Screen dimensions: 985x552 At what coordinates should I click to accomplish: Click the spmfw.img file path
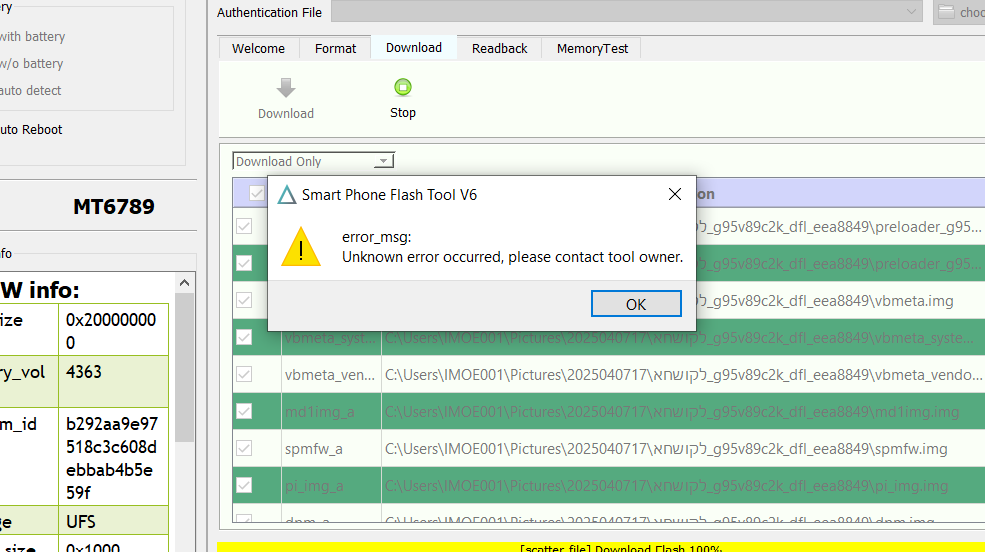666,449
